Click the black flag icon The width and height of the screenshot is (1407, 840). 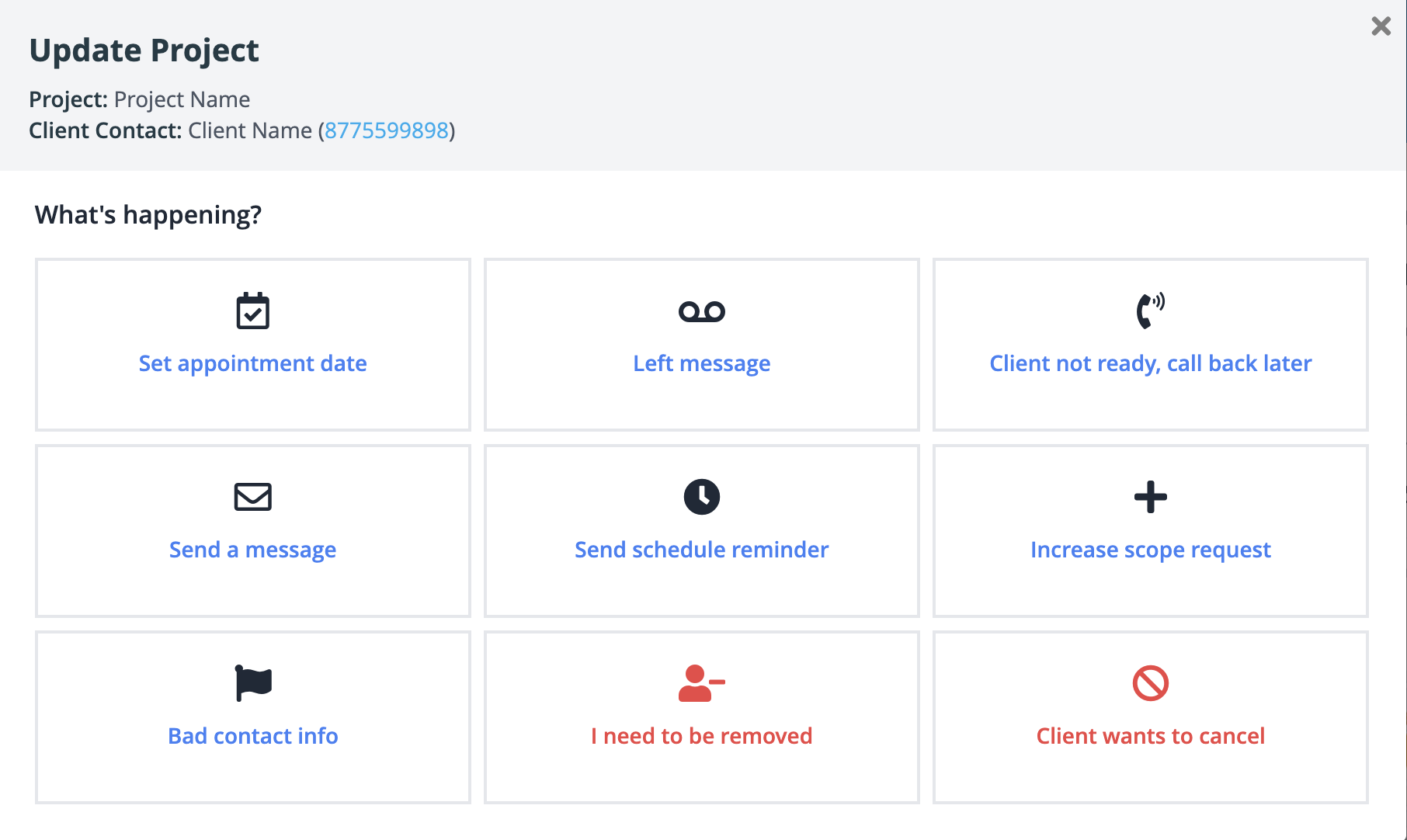253,683
